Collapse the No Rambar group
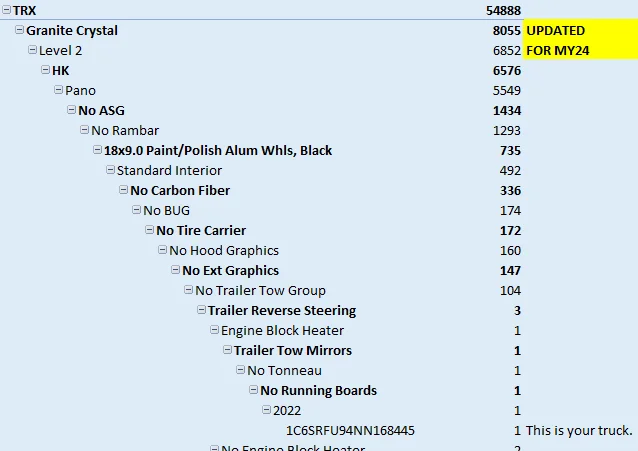The image size is (638, 451). pos(85,130)
